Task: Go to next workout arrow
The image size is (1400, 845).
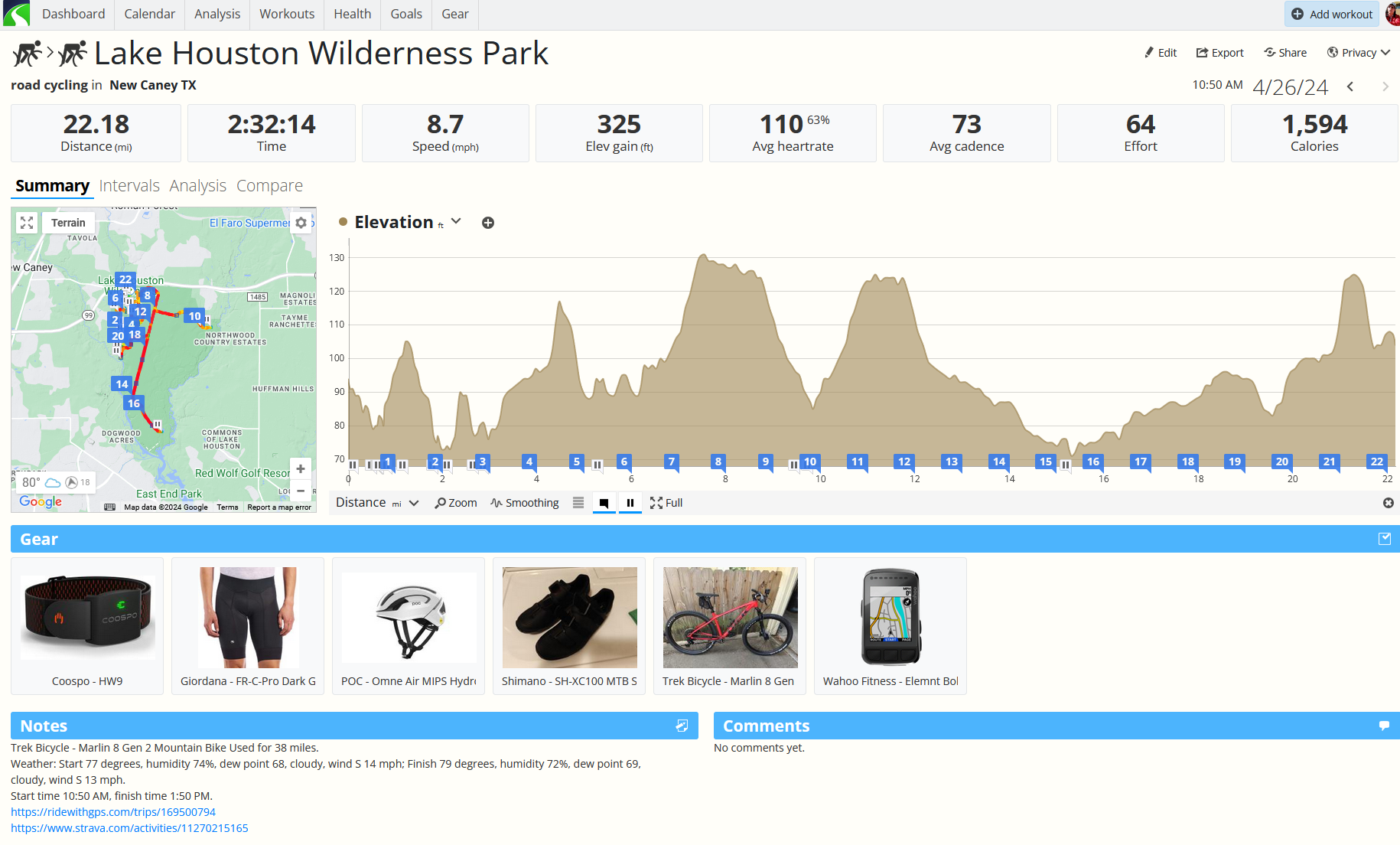Action: coord(1385,86)
